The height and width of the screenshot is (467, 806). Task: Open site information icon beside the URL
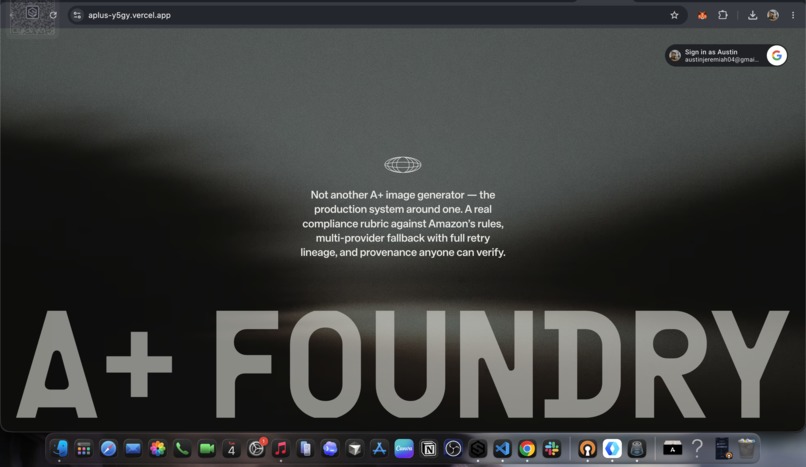pyautogui.click(x=77, y=15)
